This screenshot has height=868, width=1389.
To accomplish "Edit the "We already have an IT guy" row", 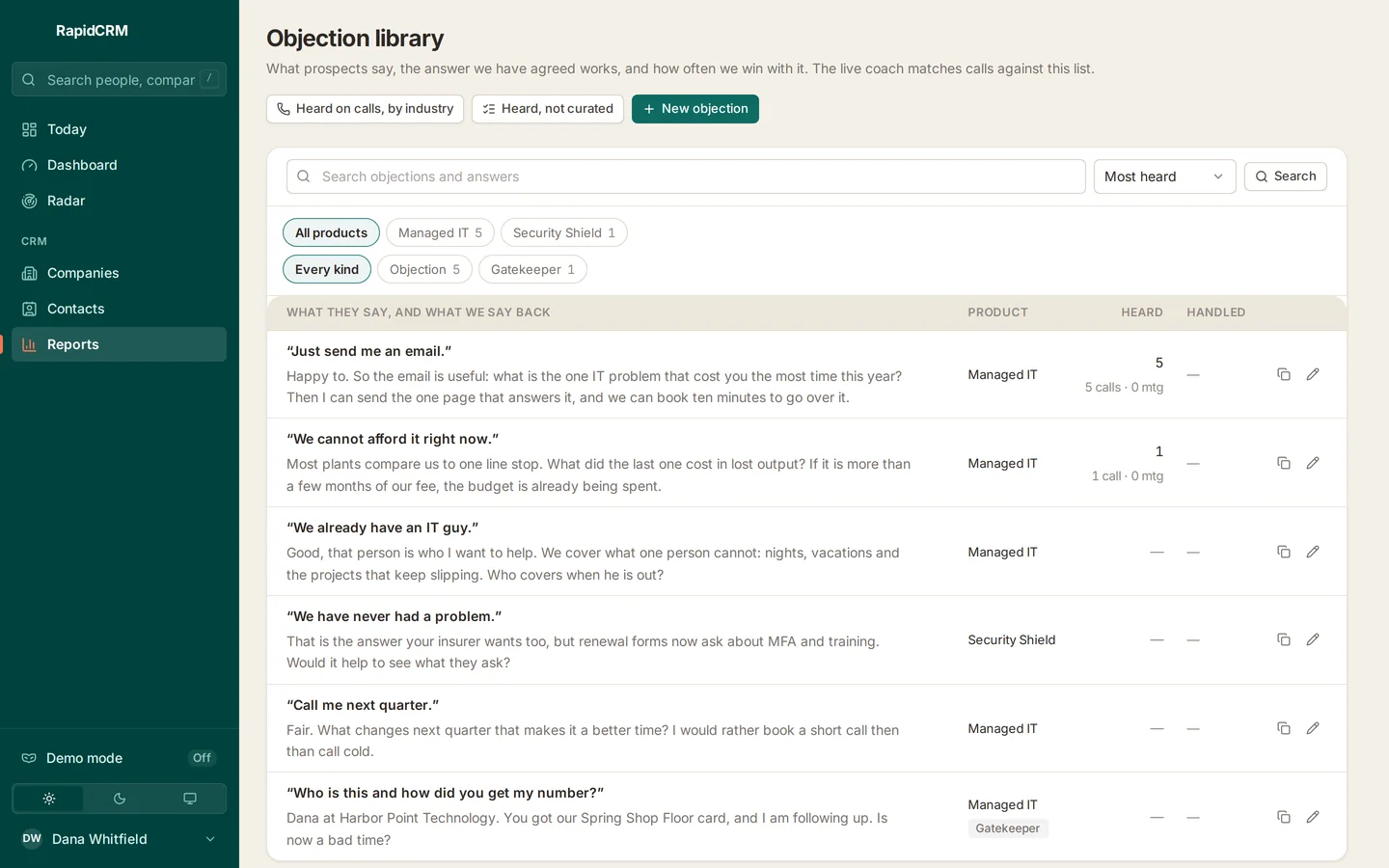I will 1313,552.
